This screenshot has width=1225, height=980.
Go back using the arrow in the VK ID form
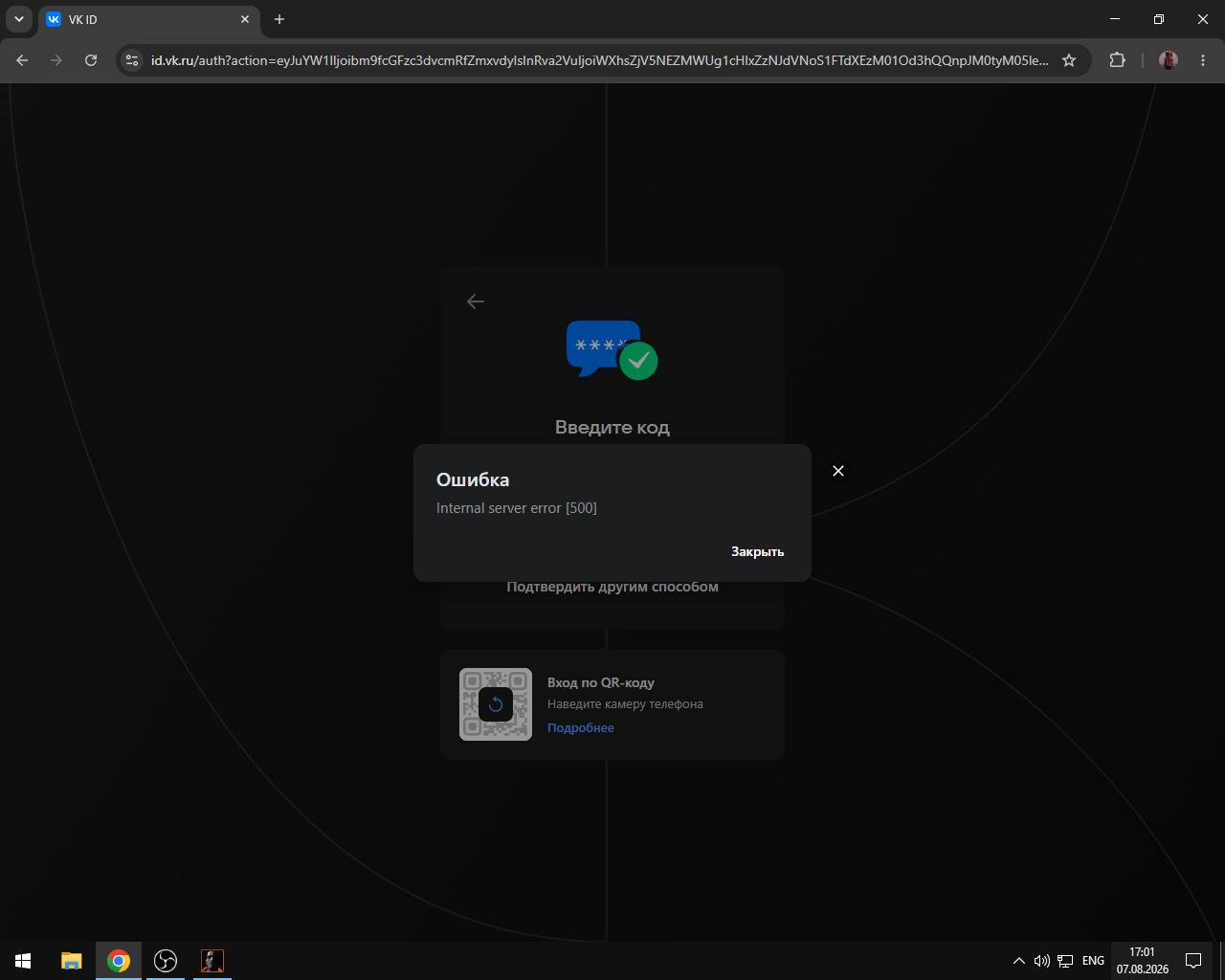pos(476,301)
